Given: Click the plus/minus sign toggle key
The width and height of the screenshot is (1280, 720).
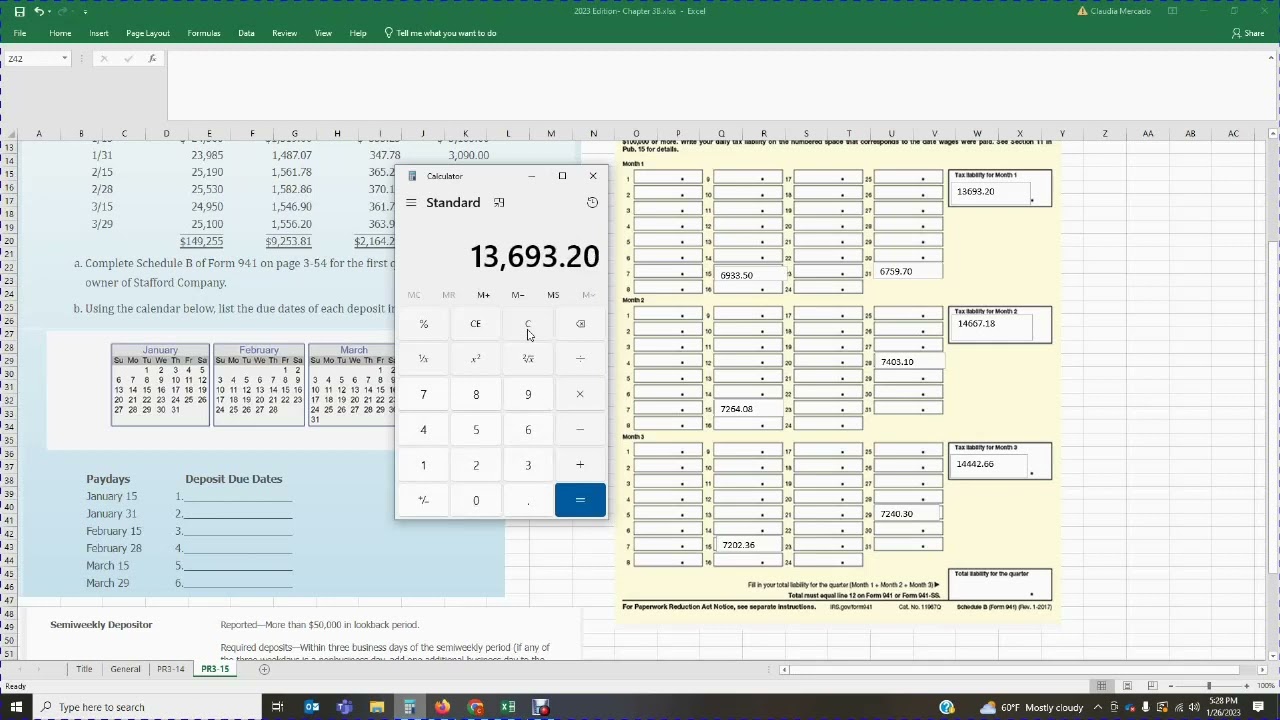Looking at the screenshot, I should coord(423,500).
